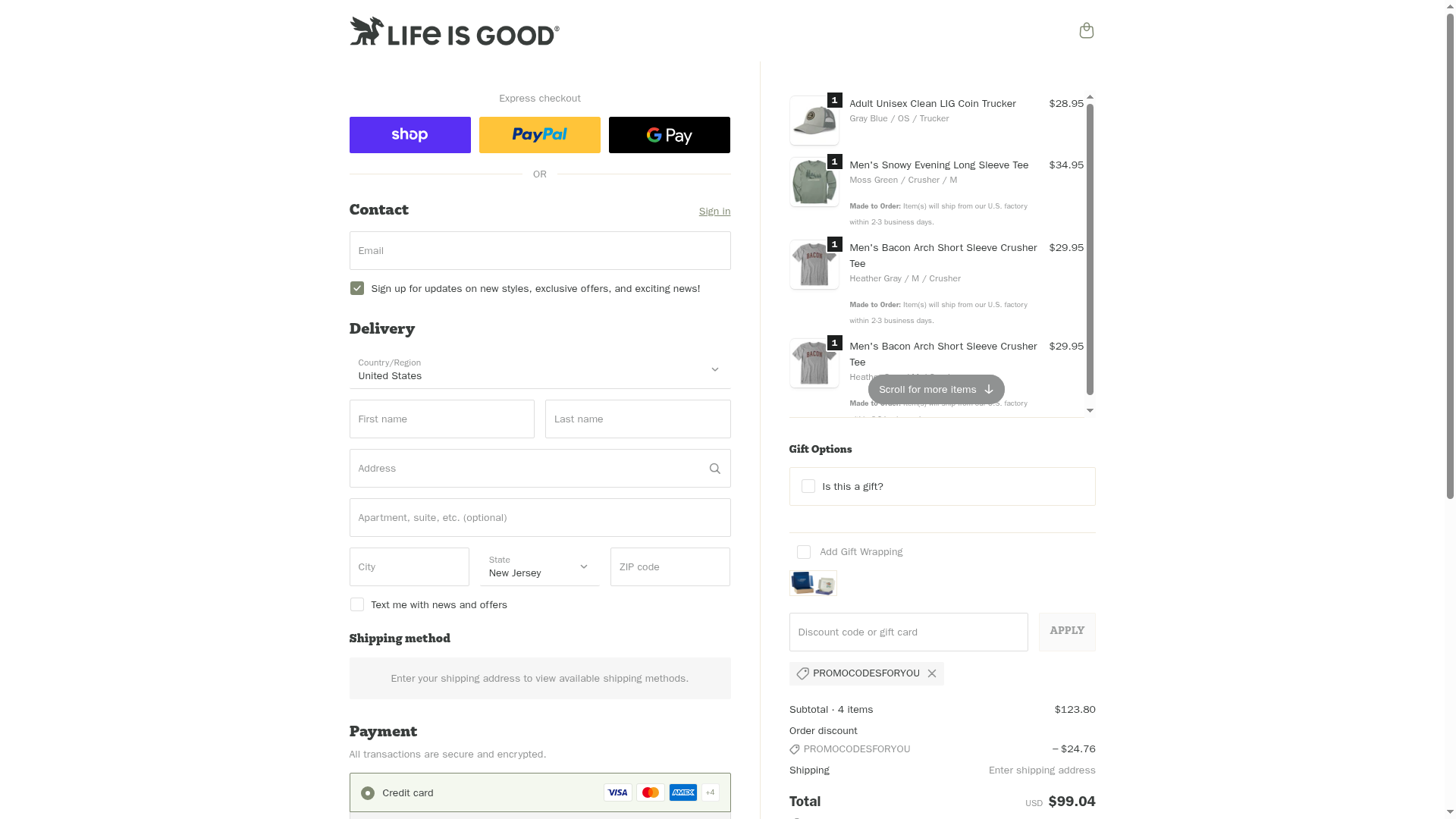Remove the PROMOCODESFORYOU discount tag
Viewport: 1456px width, 819px height.
932,673
